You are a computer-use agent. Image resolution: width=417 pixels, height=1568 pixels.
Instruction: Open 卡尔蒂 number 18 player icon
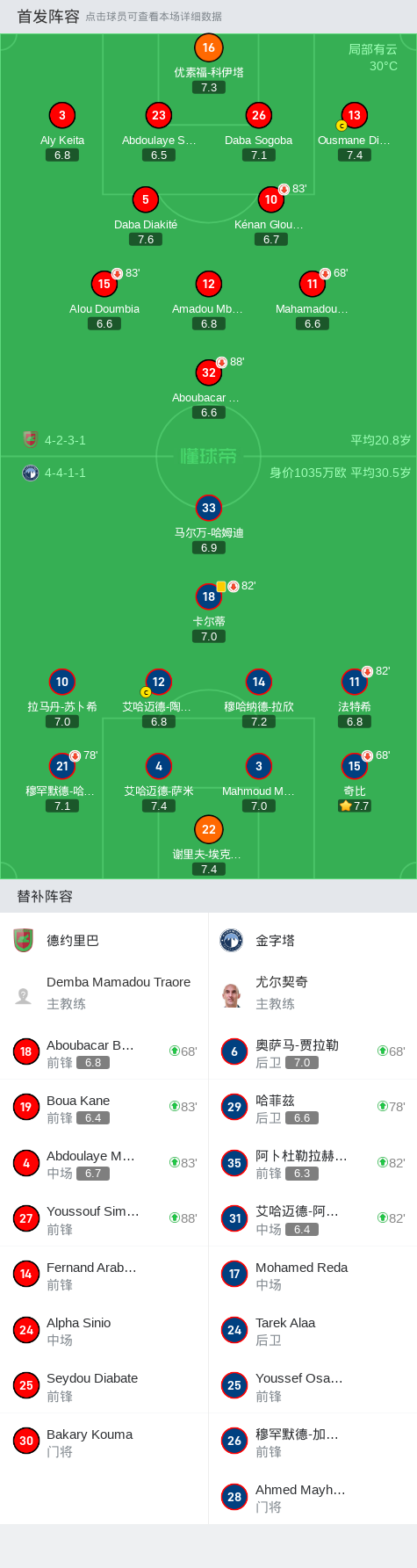tap(209, 596)
